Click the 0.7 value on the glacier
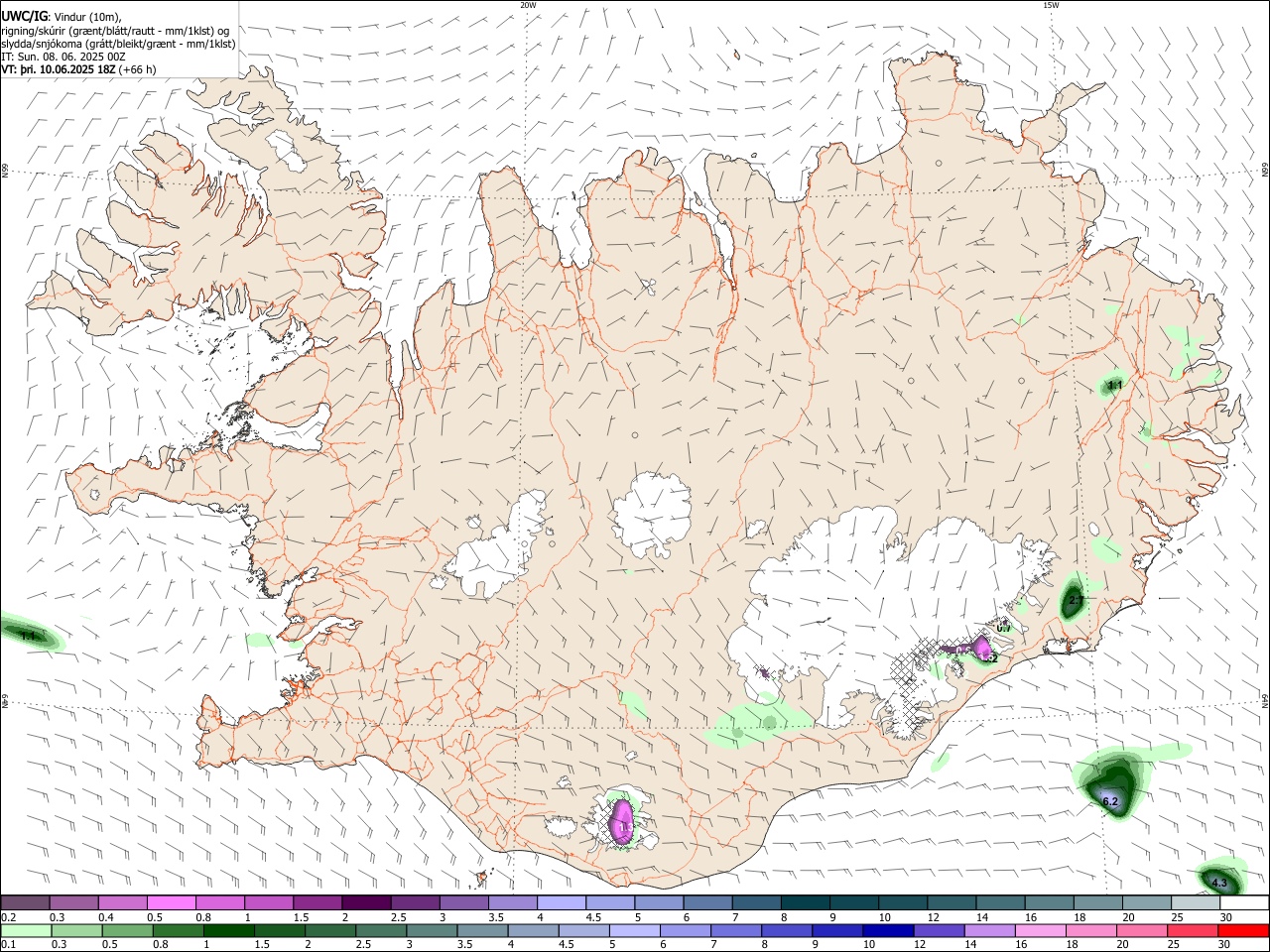Image resolution: width=1270 pixels, height=952 pixels. (1003, 628)
